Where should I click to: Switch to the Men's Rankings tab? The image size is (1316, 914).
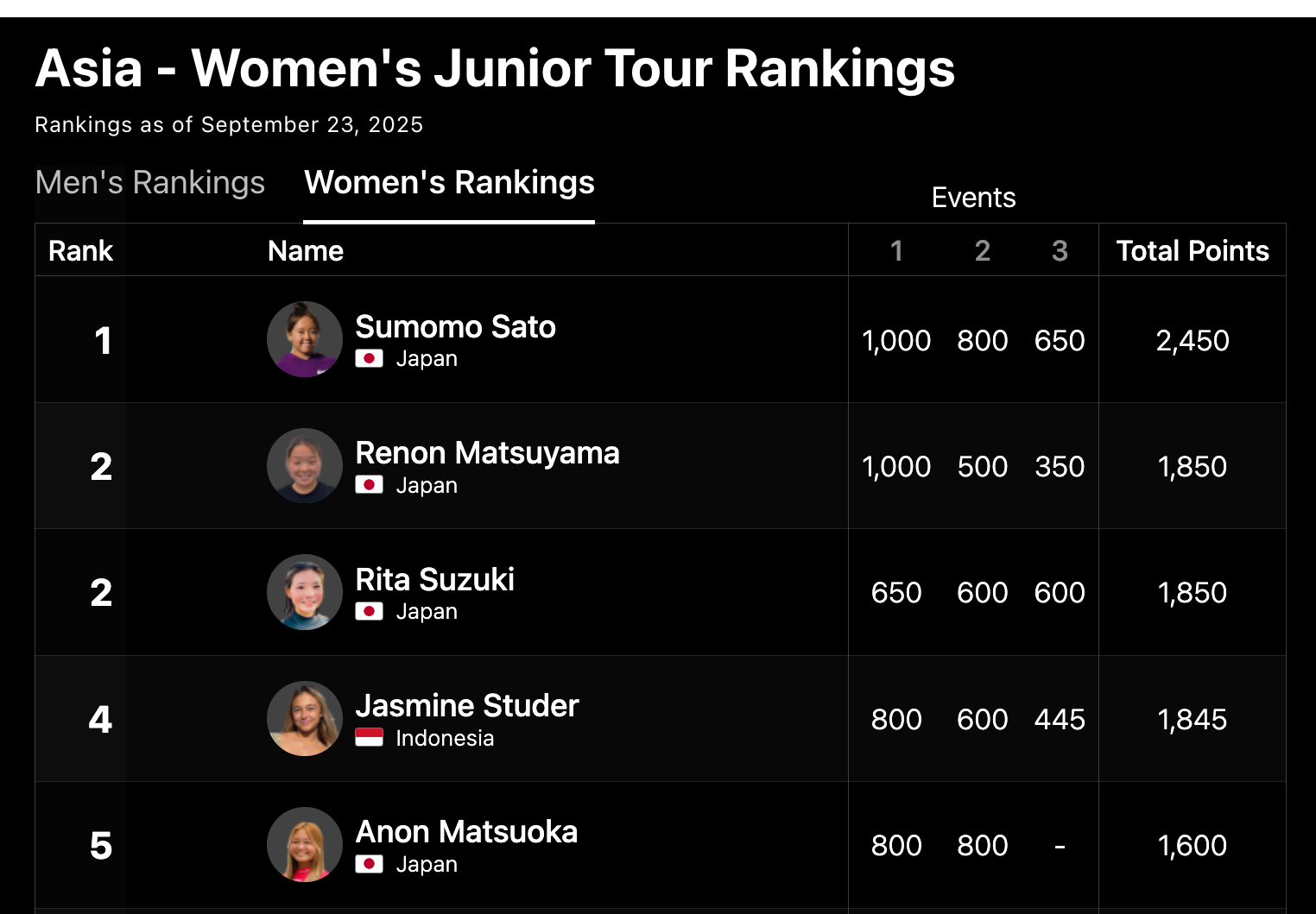(x=150, y=183)
